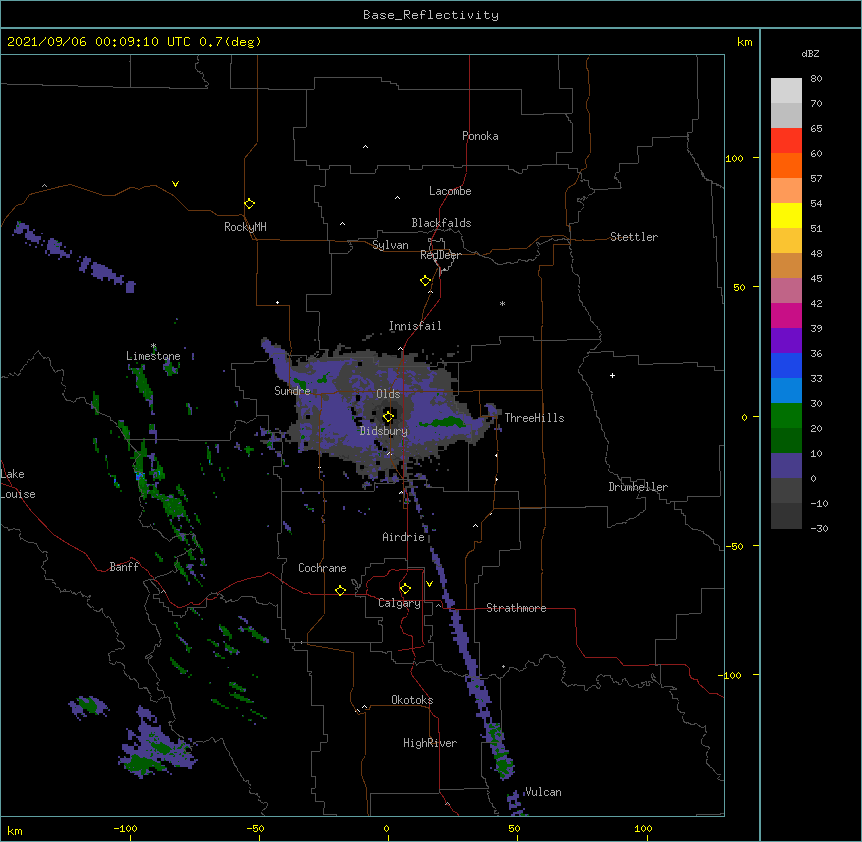Click the Limestone label

pos(153,356)
